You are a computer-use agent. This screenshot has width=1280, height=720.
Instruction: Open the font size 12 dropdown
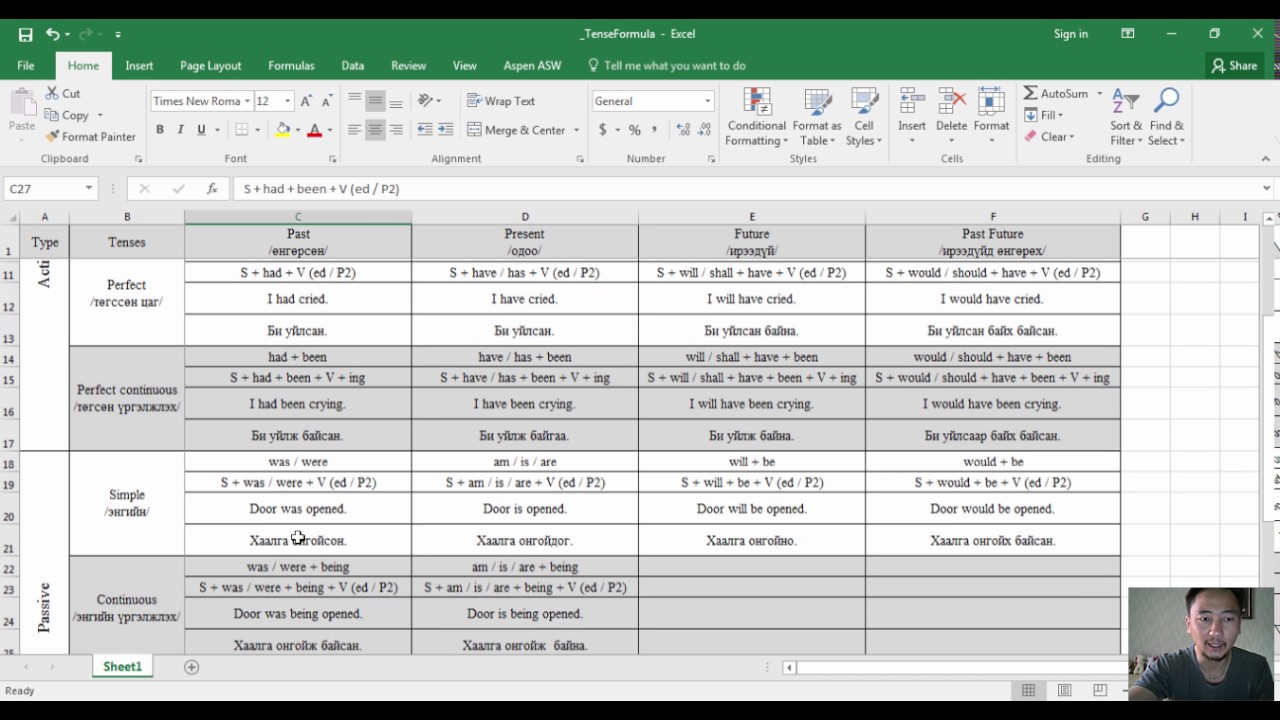287,101
